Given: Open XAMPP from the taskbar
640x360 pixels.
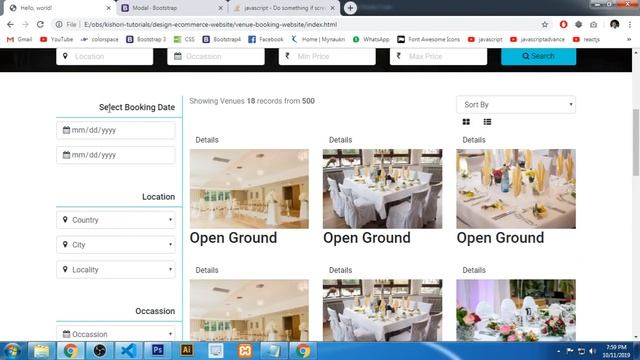Looking at the screenshot, I should coord(245,351).
